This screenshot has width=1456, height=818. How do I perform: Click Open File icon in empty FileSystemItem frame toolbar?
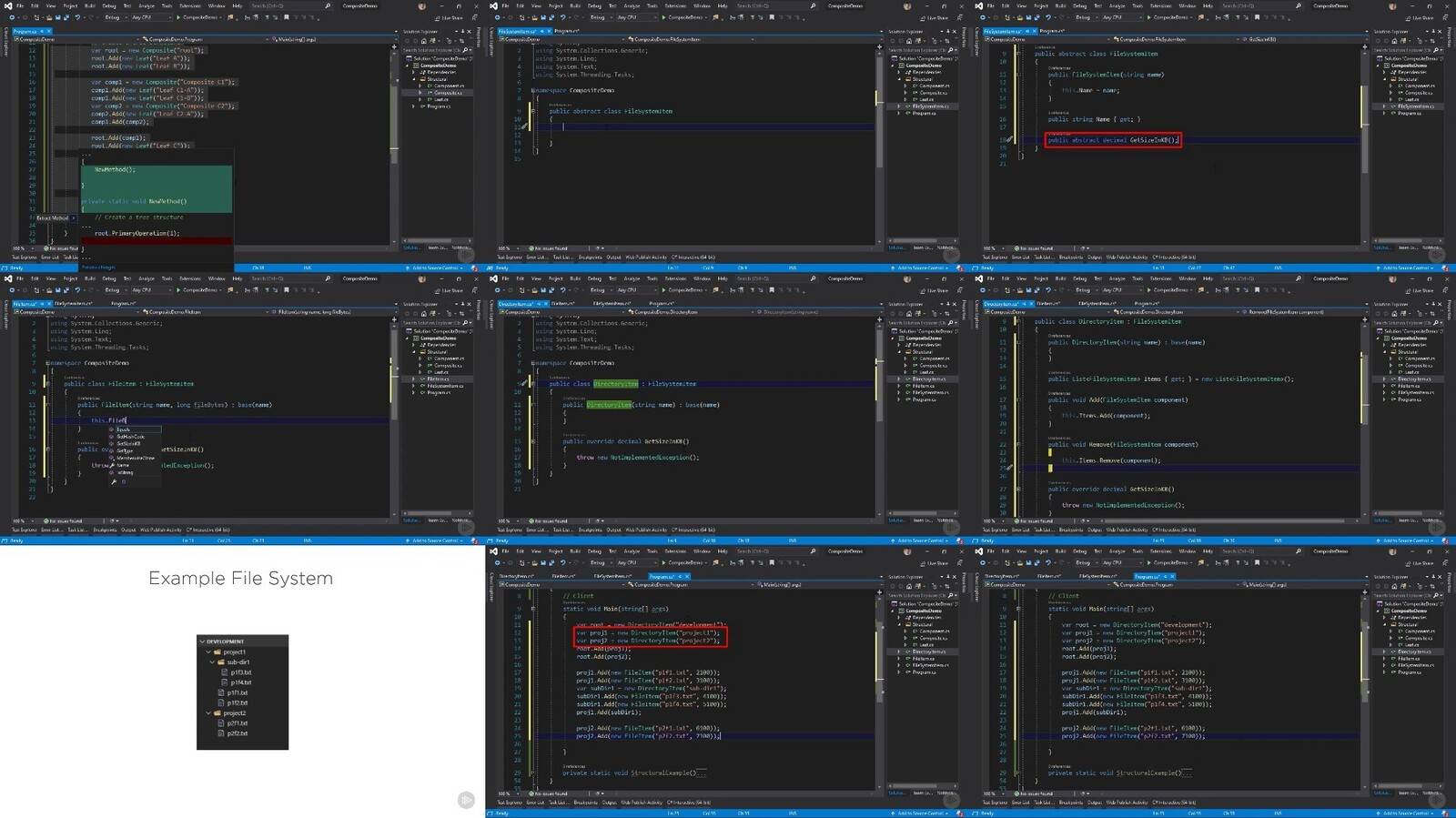[534, 17]
